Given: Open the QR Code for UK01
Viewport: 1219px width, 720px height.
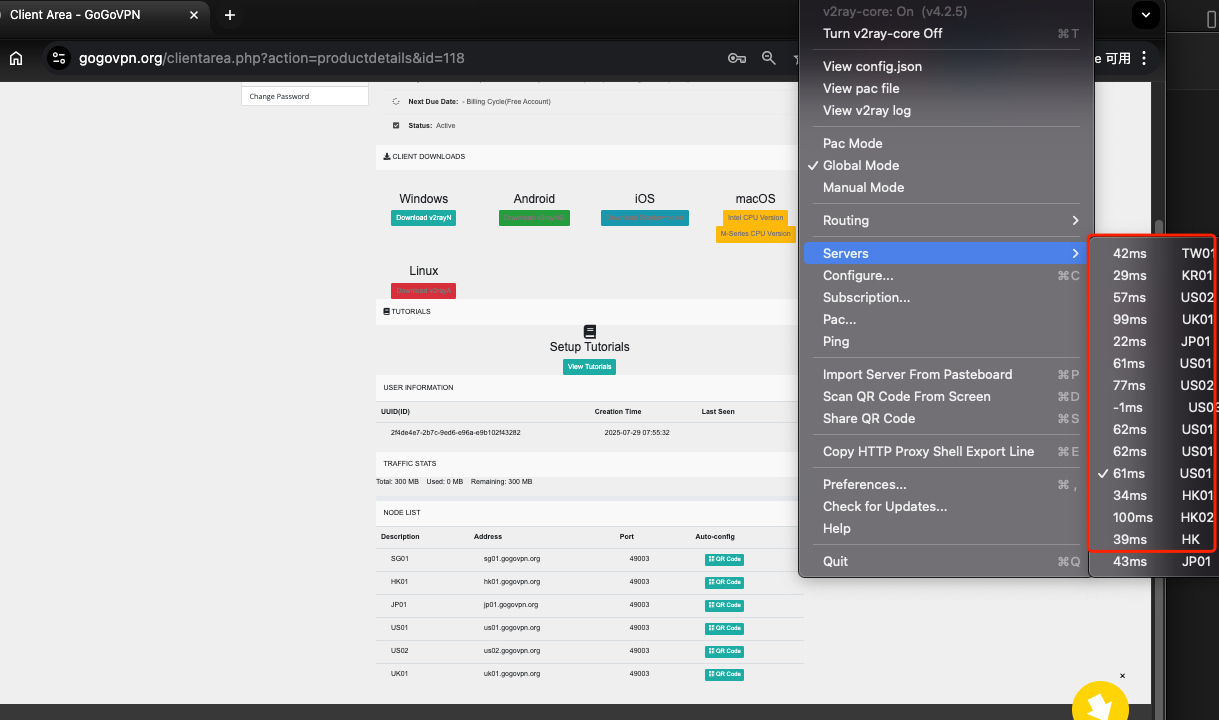Looking at the screenshot, I should [x=724, y=674].
